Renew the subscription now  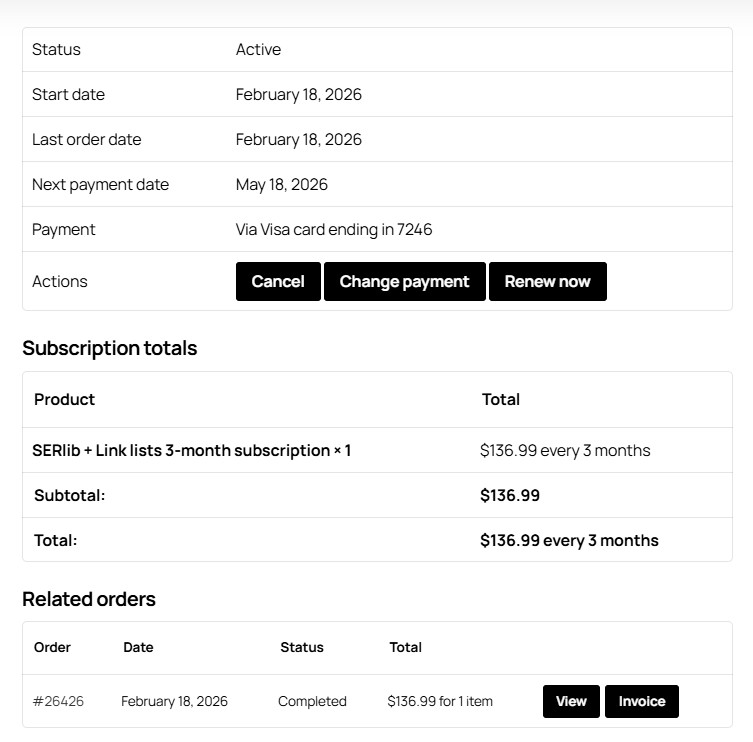(547, 281)
